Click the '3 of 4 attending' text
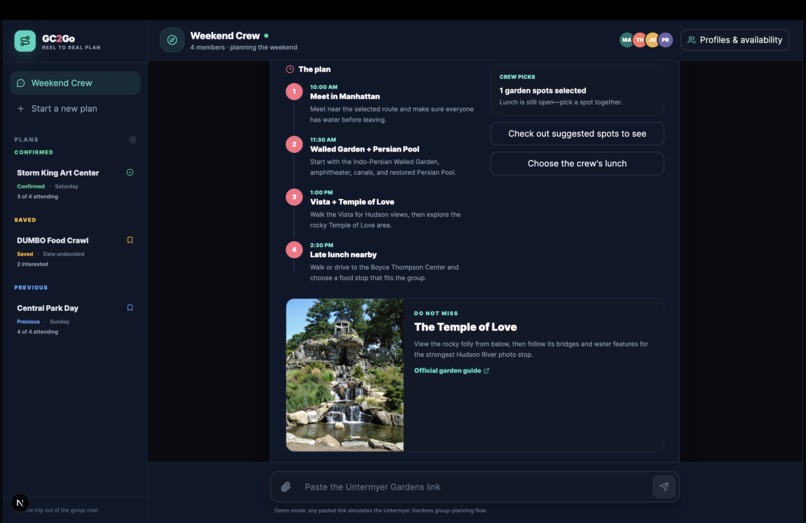This screenshot has height=523, width=806. (38, 196)
